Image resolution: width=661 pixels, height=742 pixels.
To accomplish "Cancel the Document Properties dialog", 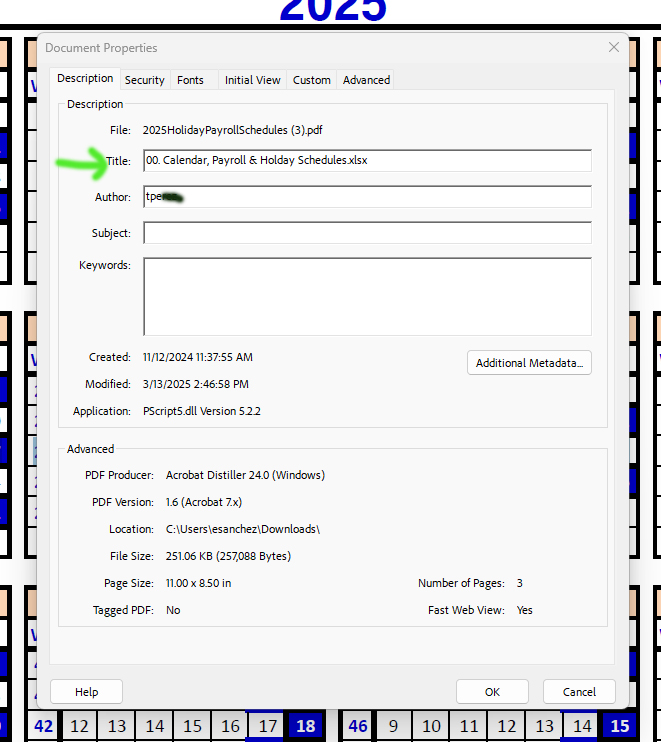I will (579, 692).
